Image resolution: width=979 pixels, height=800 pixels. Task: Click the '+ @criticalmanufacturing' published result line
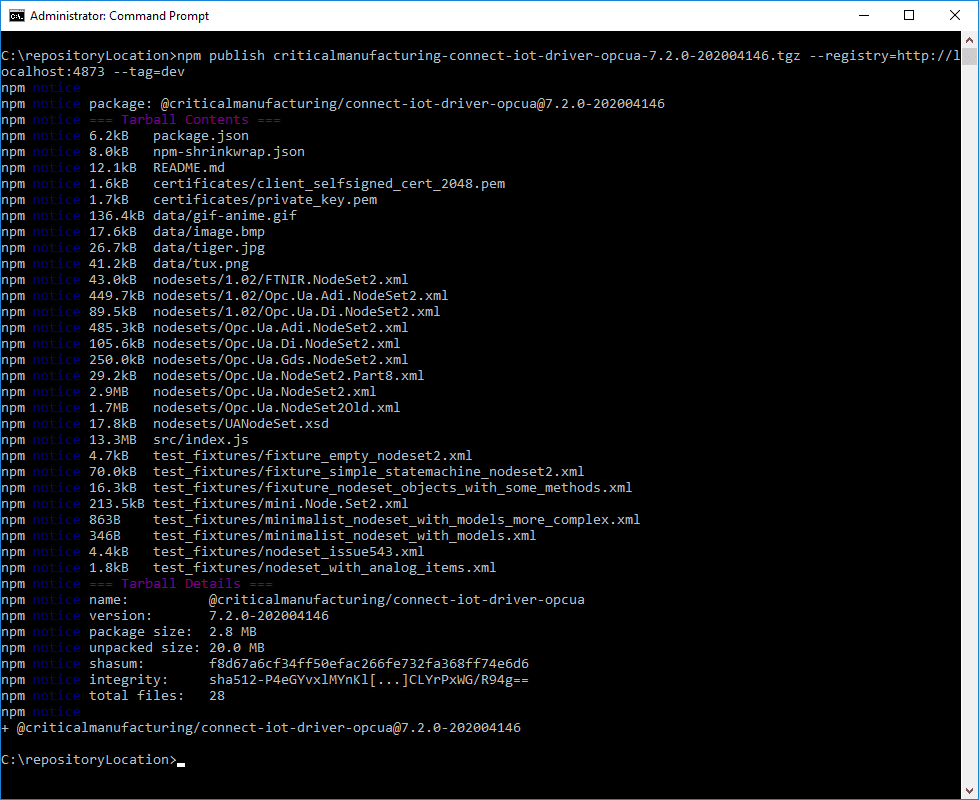pyautogui.click(x=261, y=728)
